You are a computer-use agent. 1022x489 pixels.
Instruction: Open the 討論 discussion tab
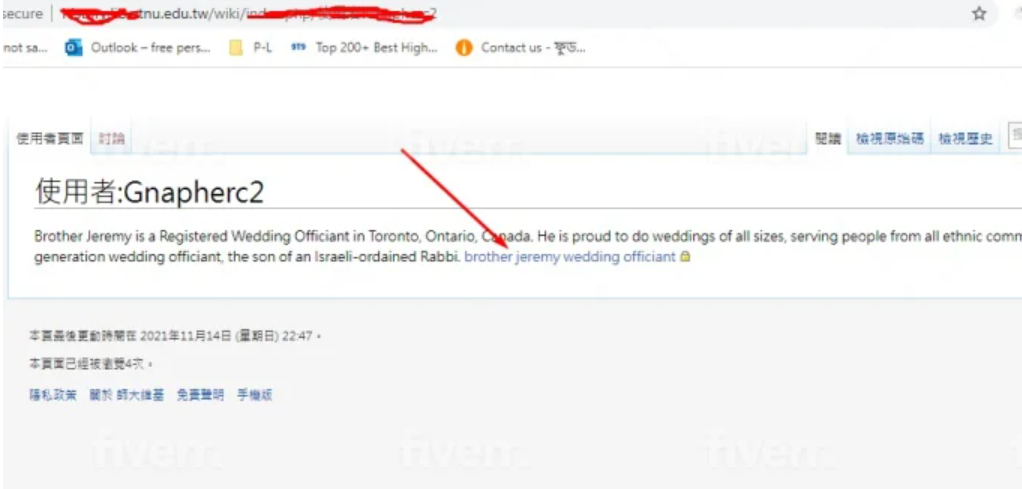pos(111,138)
